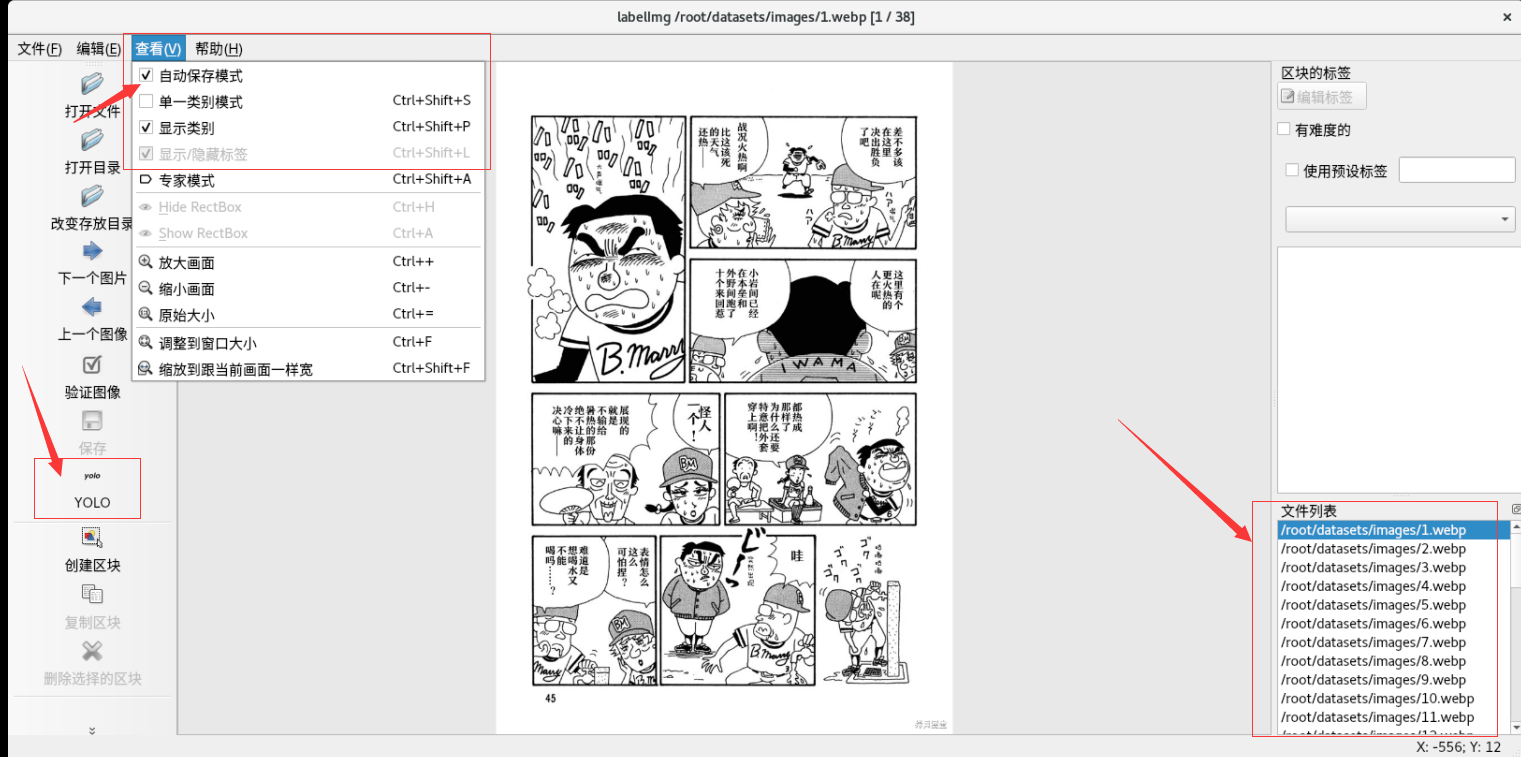Screen dimensions: 1521x757
Task: Open the label combo box dropdown
Action: [x=1400, y=219]
